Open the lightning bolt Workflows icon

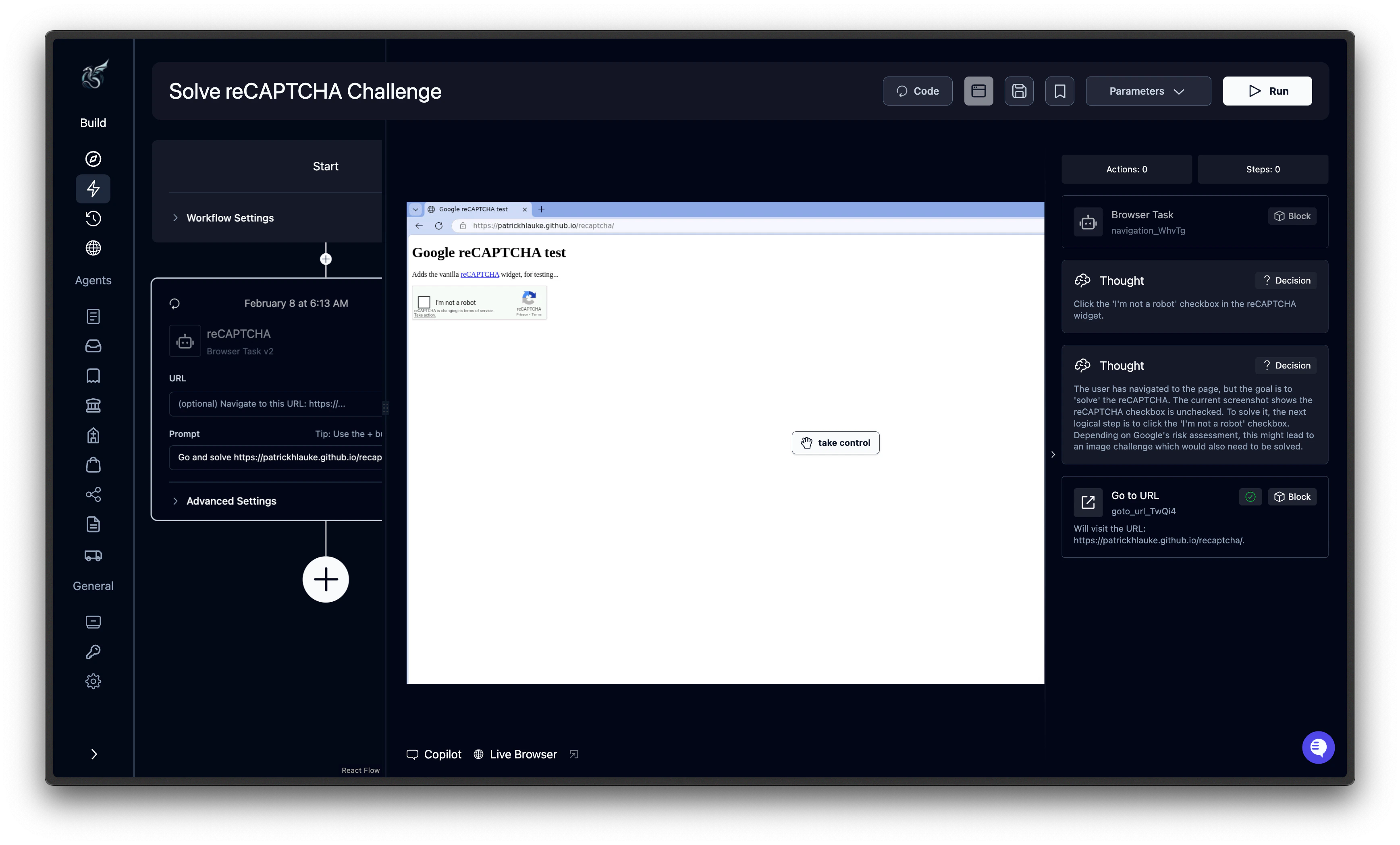(93, 188)
